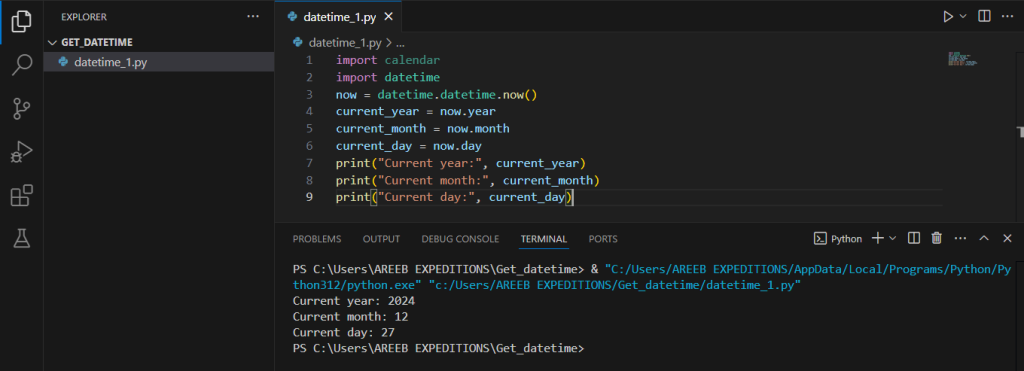Screen dimensions: 1024x371
Task: Click the breadcrumb trailing ellipsis
Action: 401,43
